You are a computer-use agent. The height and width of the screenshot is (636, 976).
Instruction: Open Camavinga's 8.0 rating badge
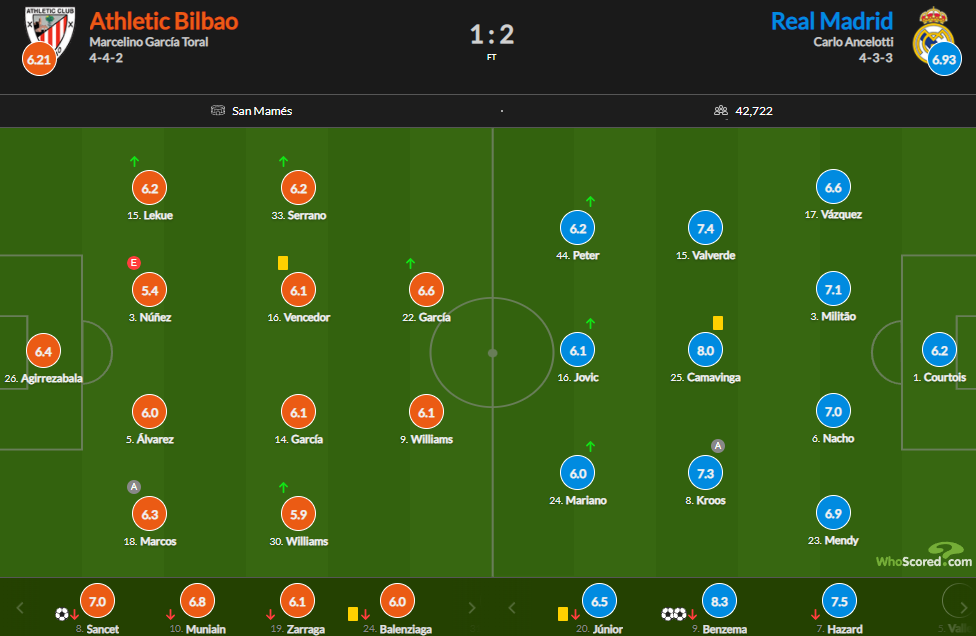705,350
